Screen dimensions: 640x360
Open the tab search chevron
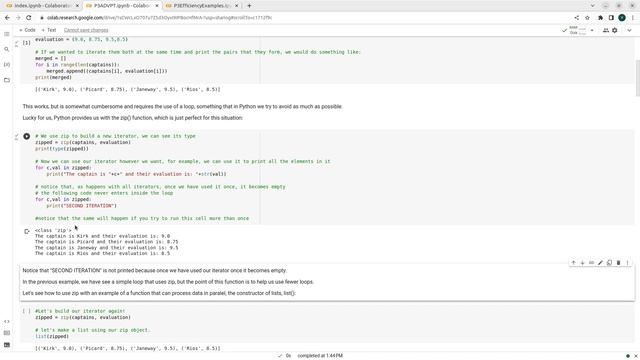(x=593, y=6)
